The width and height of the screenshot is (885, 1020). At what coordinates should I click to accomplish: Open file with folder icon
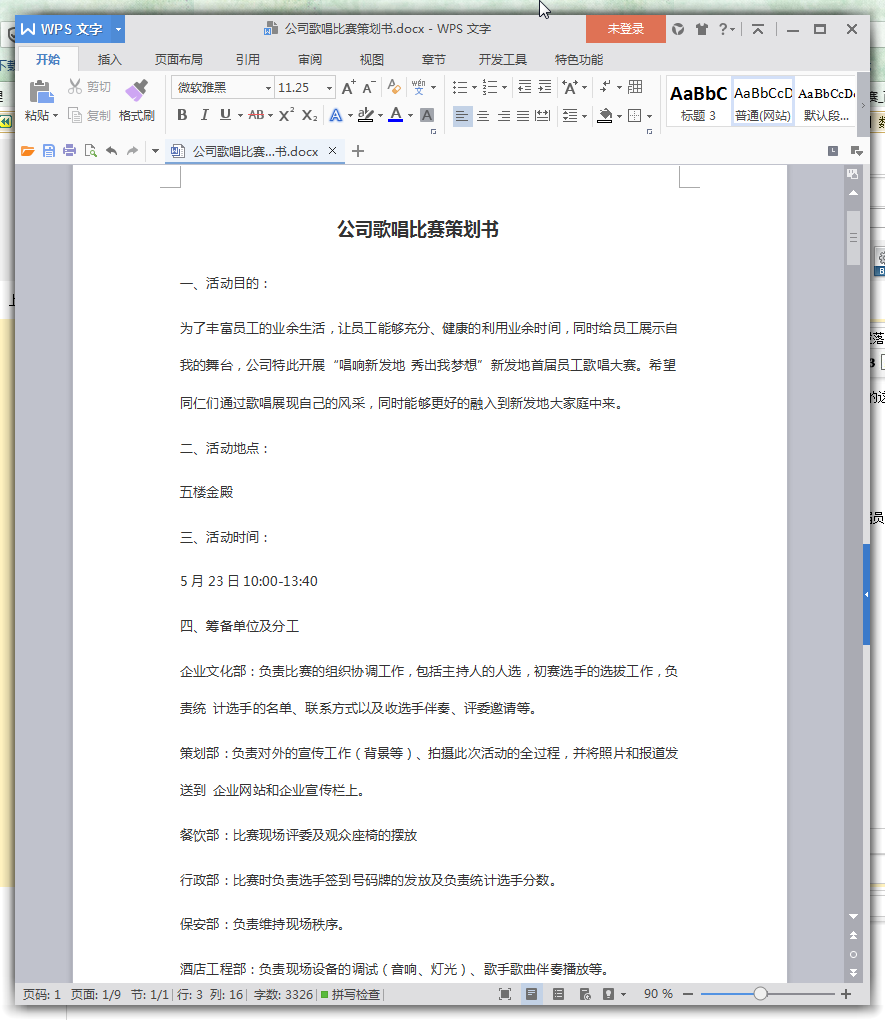click(27, 152)
